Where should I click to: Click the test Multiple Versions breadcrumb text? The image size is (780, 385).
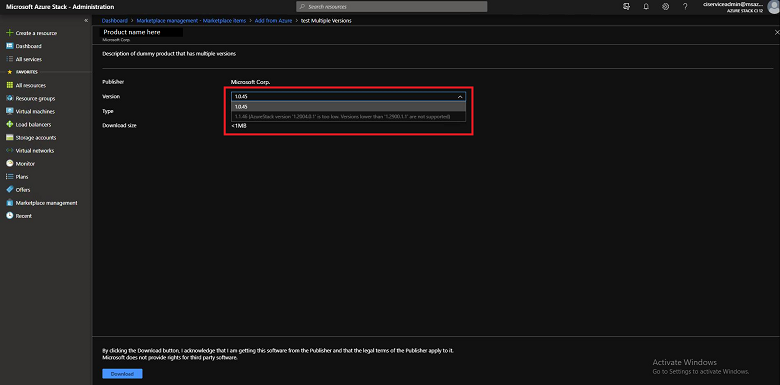pyautogui.click(x=326, y=20)
